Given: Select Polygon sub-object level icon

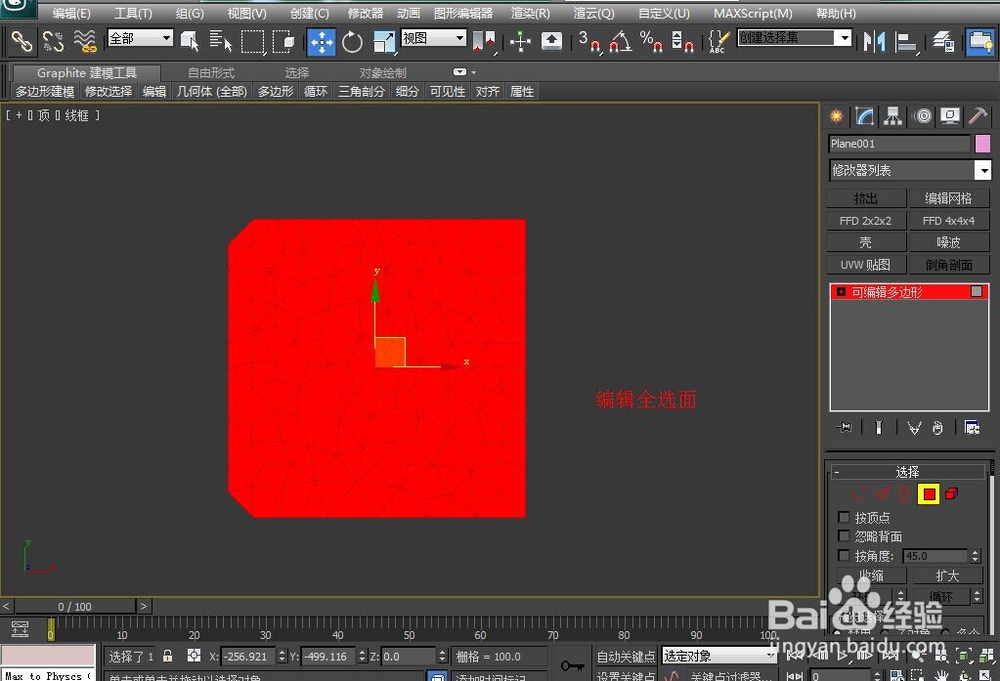Looking at the screenshot, I should [929, 494].
